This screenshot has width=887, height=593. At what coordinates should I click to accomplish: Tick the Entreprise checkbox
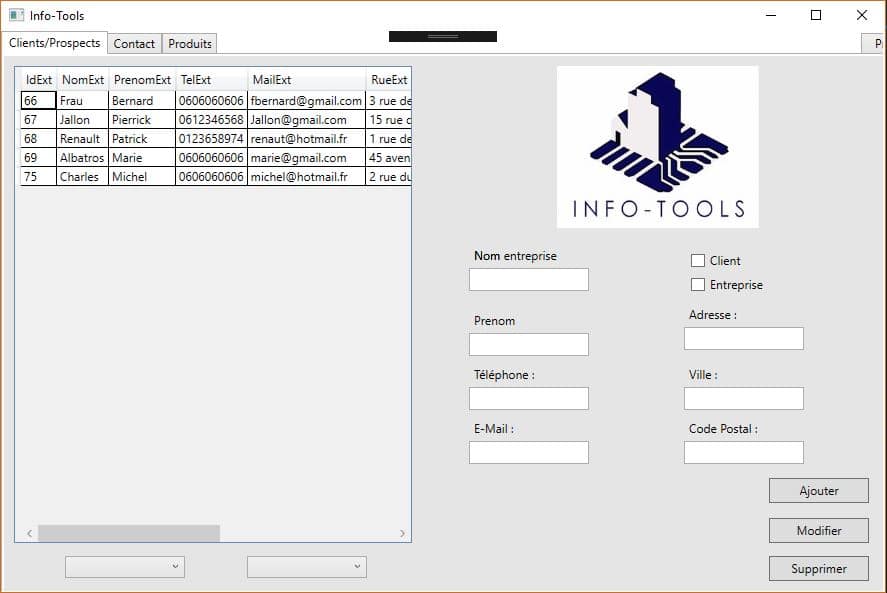697,284
